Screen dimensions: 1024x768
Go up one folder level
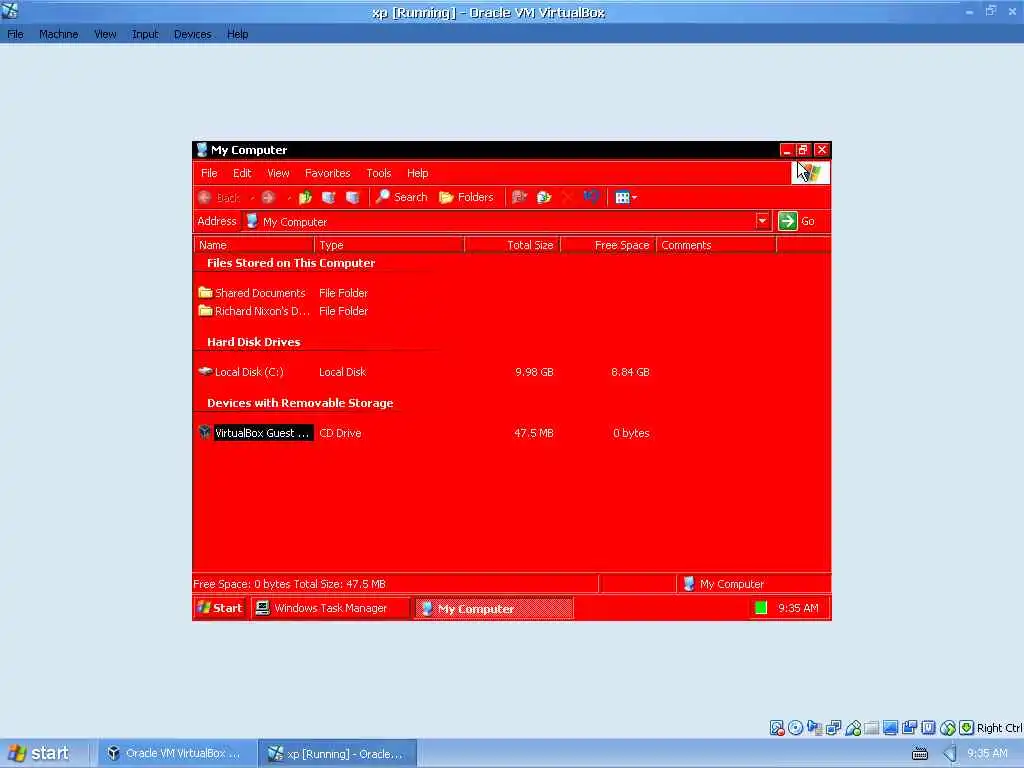coord(305,197)
